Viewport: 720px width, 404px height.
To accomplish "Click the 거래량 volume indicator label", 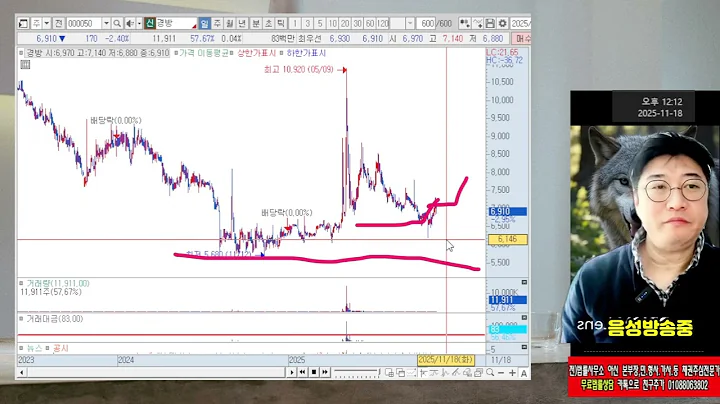I will pos(58,283).
